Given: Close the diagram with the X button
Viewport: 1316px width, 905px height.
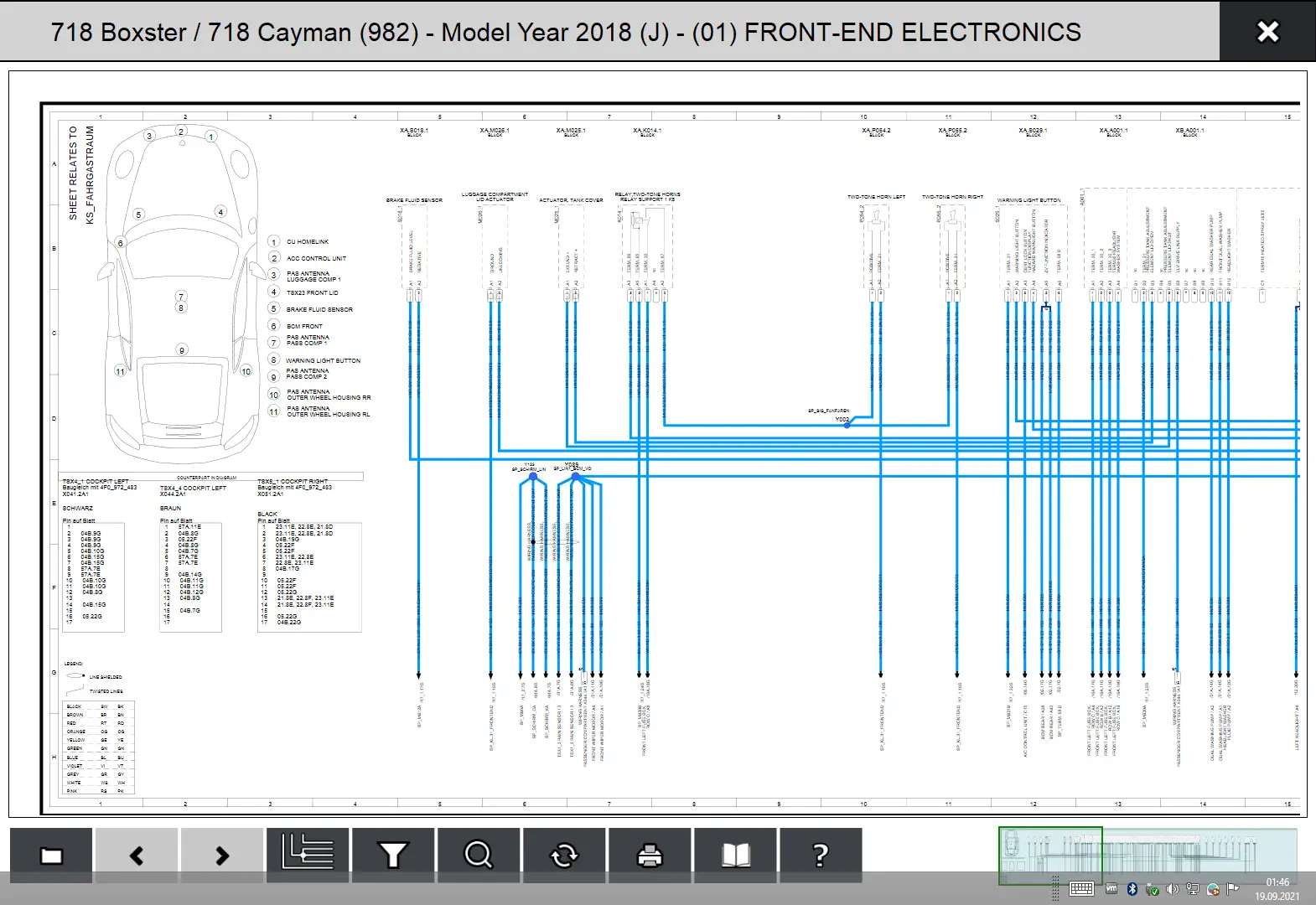Looking at the screenshot, I should point(1267,32).
